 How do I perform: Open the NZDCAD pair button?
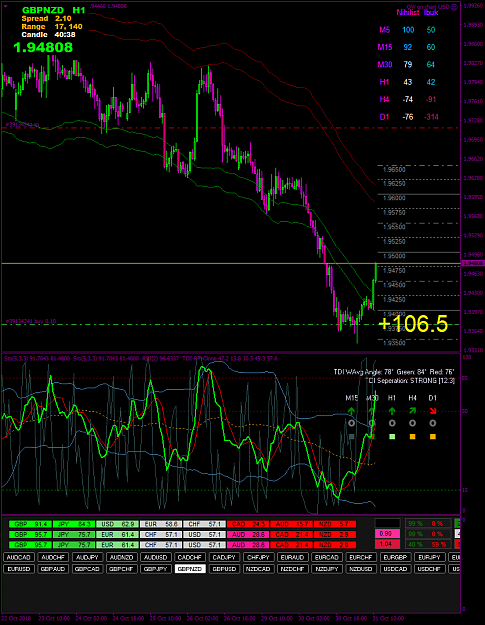point(259,569)
